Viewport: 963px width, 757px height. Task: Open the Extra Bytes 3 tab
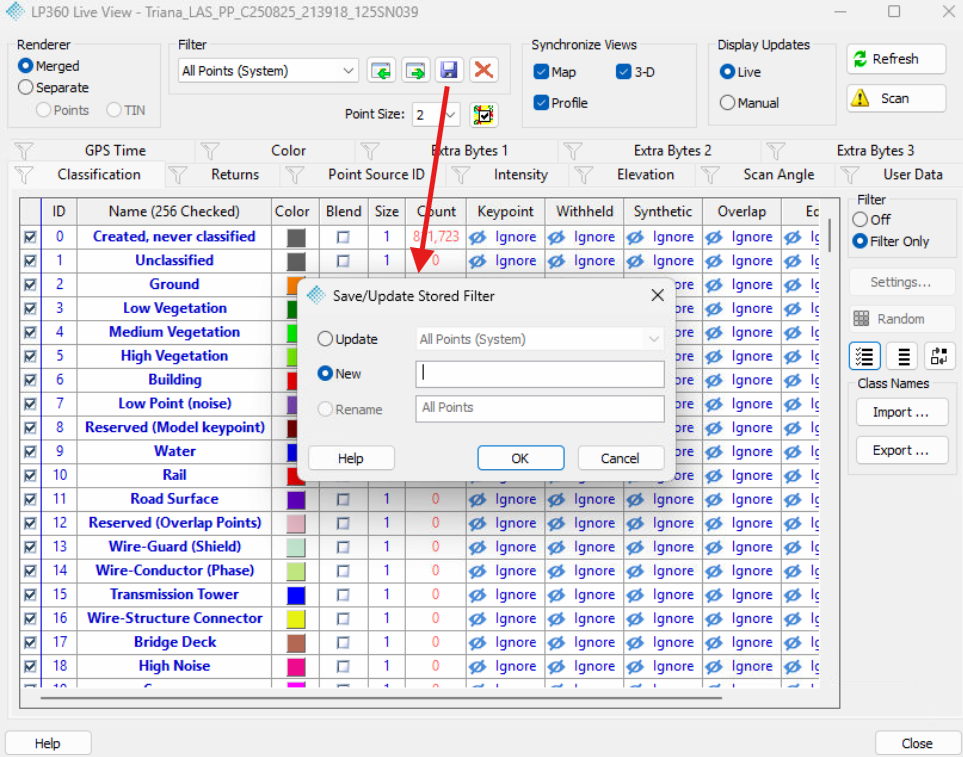pyautogui.click(x=875, y=150)
